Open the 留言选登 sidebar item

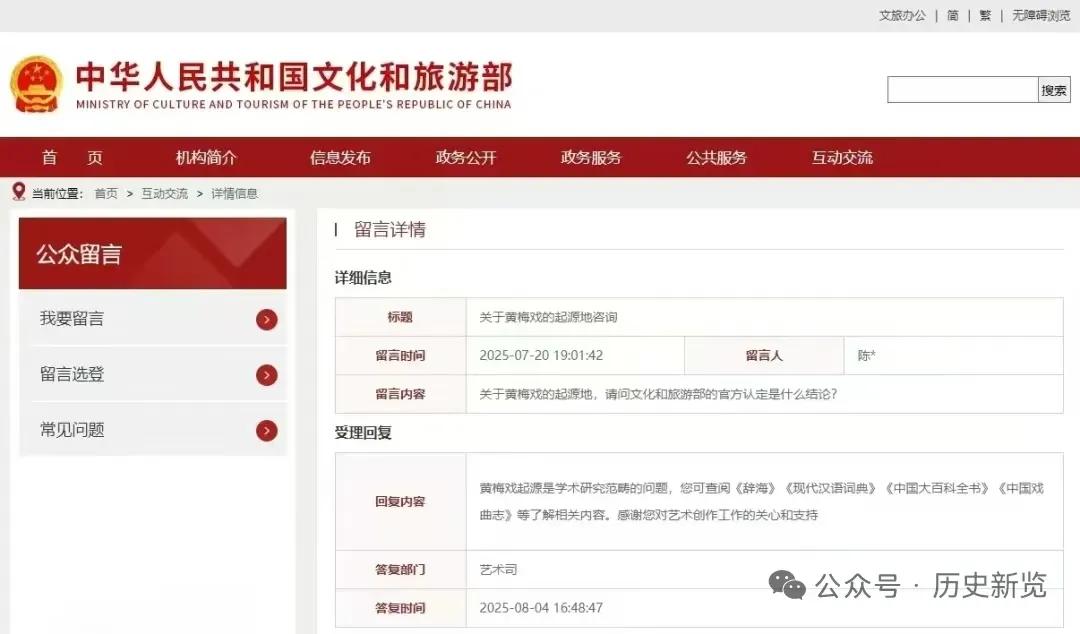[x=153, y=374]
